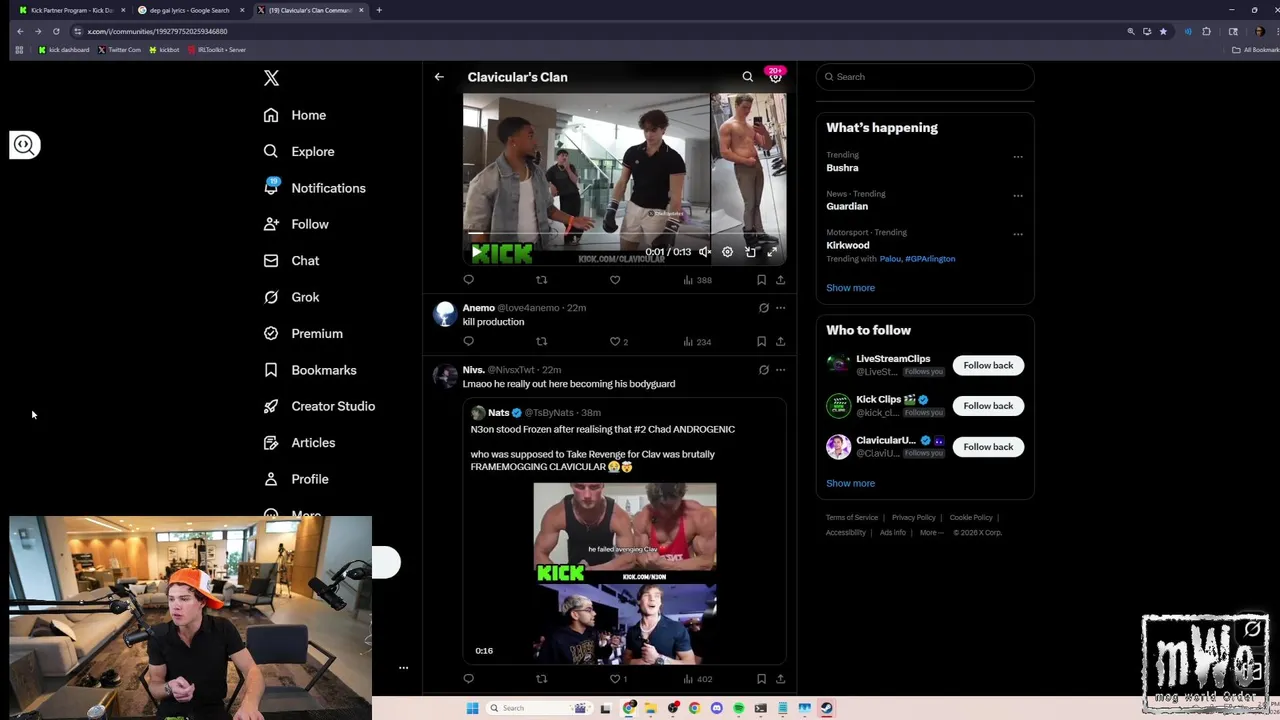Image resolution: width=1280 pixels, height=720 pixels.
Task: Open more options on Anemo's post
Action: point(780,308)
